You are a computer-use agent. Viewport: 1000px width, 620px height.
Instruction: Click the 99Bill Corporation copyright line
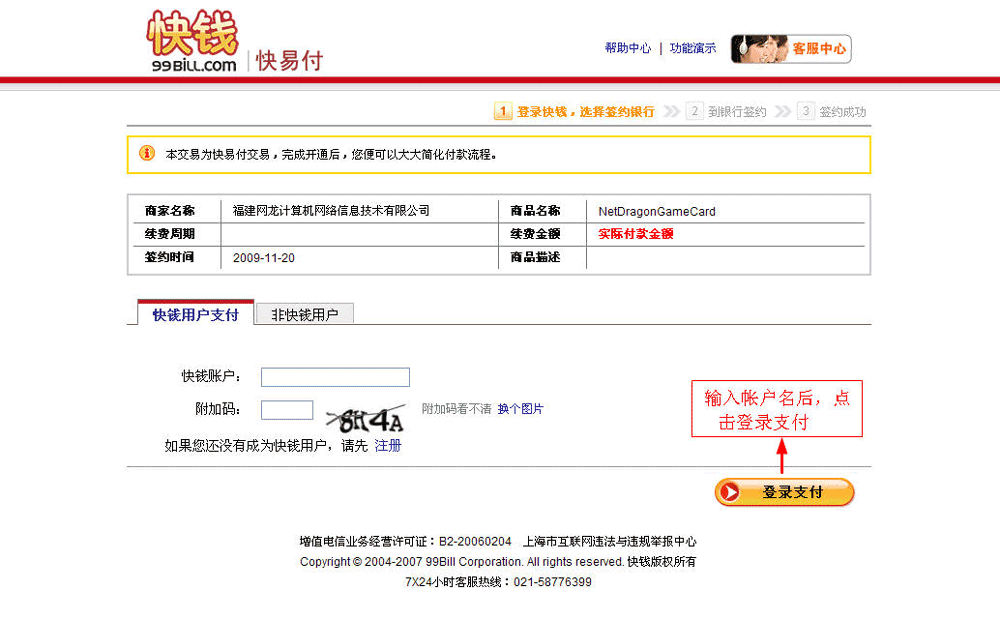(497, 562)
